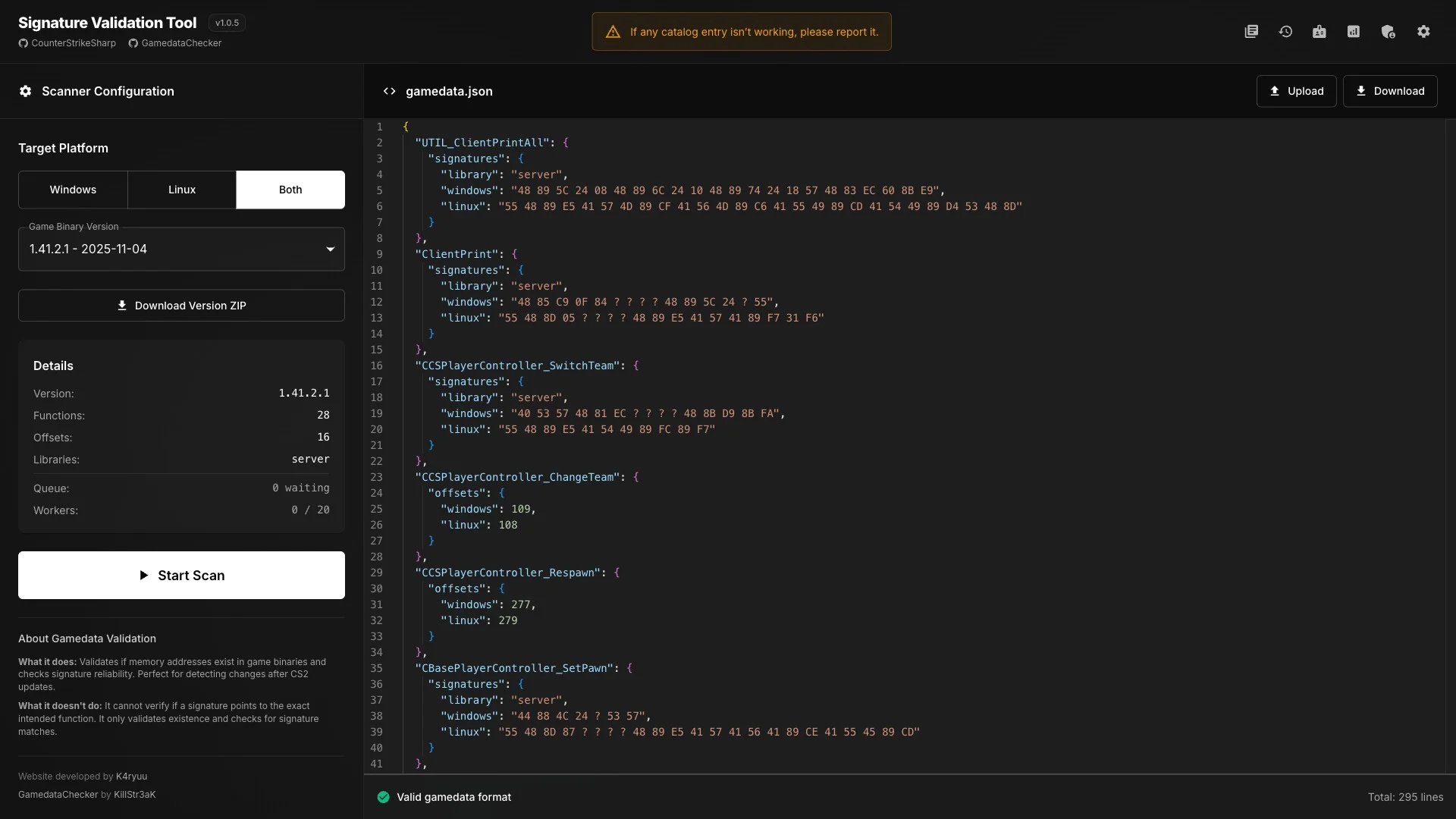Viewport: 1456px width, 819px height.
Task: Open the CounterStrikeSharp GitHub link
Action: (x=67, y=43)
